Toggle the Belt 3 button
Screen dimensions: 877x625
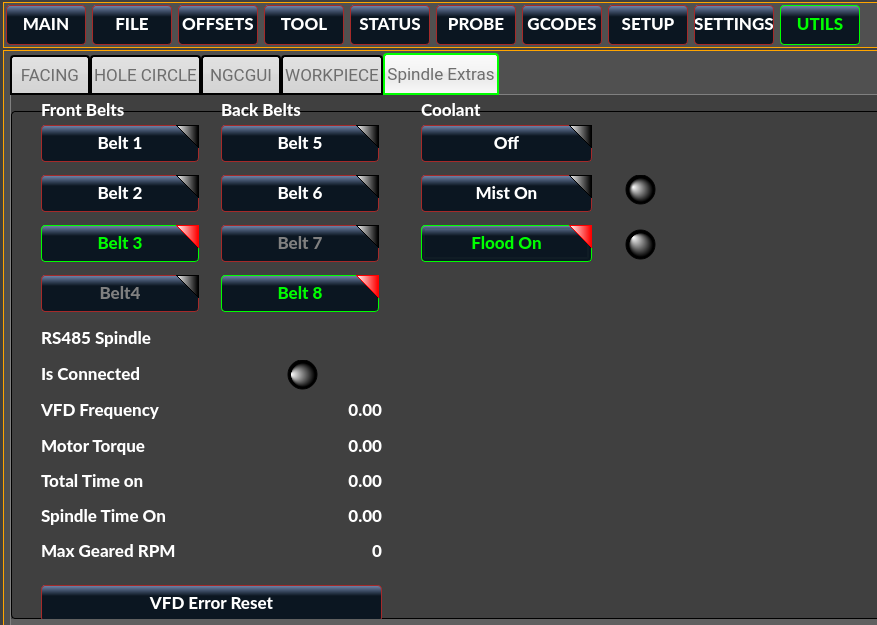(120, 243)
